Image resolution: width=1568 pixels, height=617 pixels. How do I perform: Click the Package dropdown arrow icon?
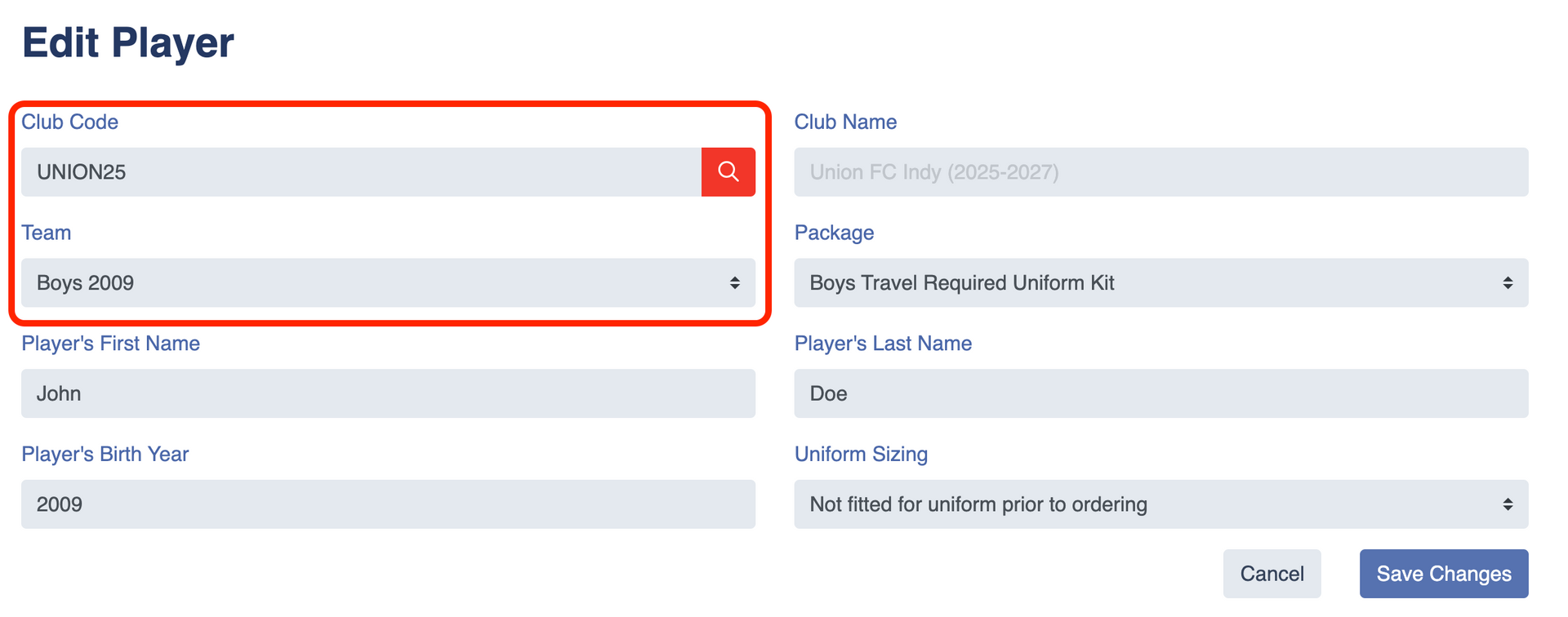coord(1508,282)
